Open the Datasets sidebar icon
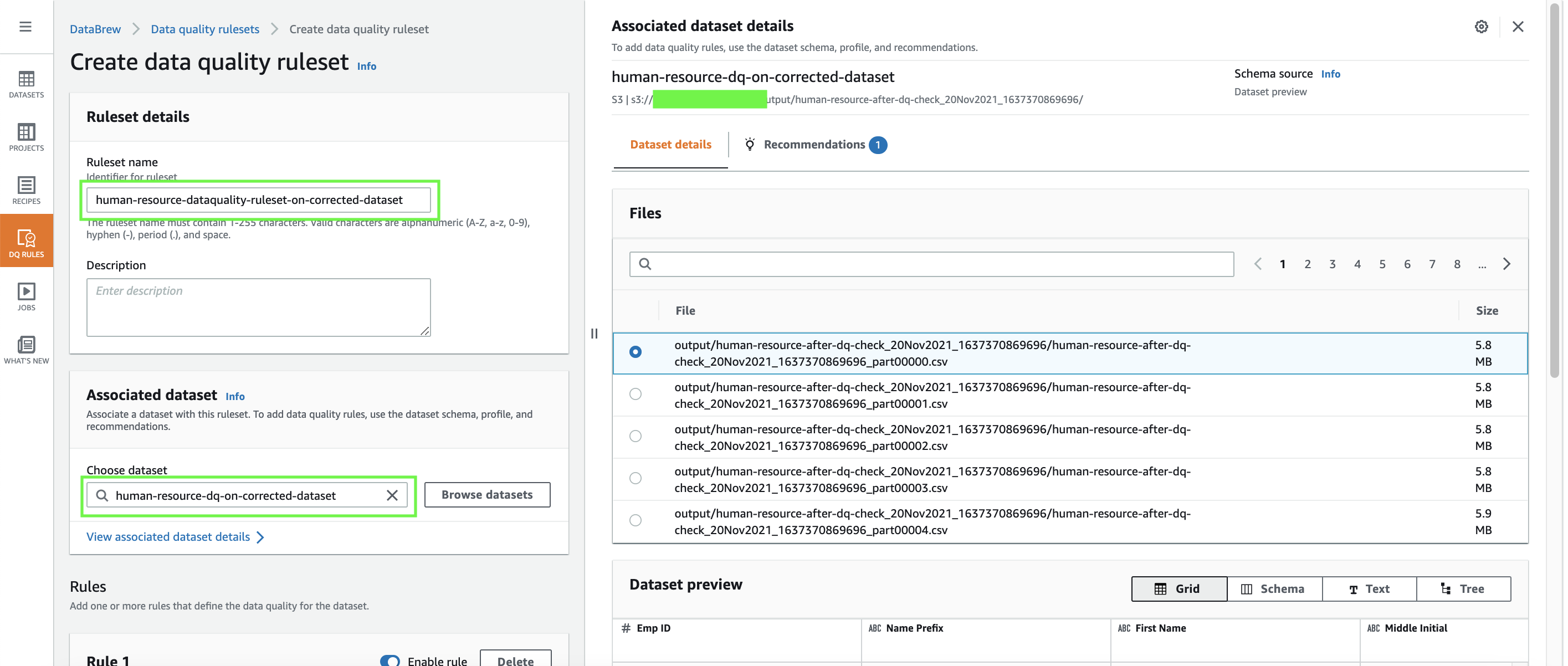 click(26, 84)
